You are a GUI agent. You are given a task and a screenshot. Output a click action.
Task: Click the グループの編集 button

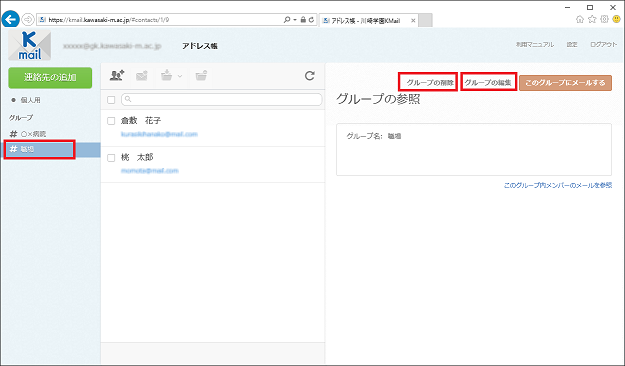[489, 83]
